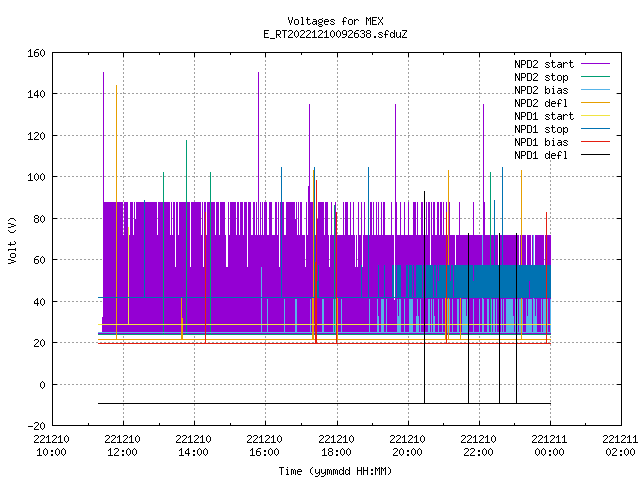
Task: Click the y-axis tick value -20
Action: pos(36,426)
